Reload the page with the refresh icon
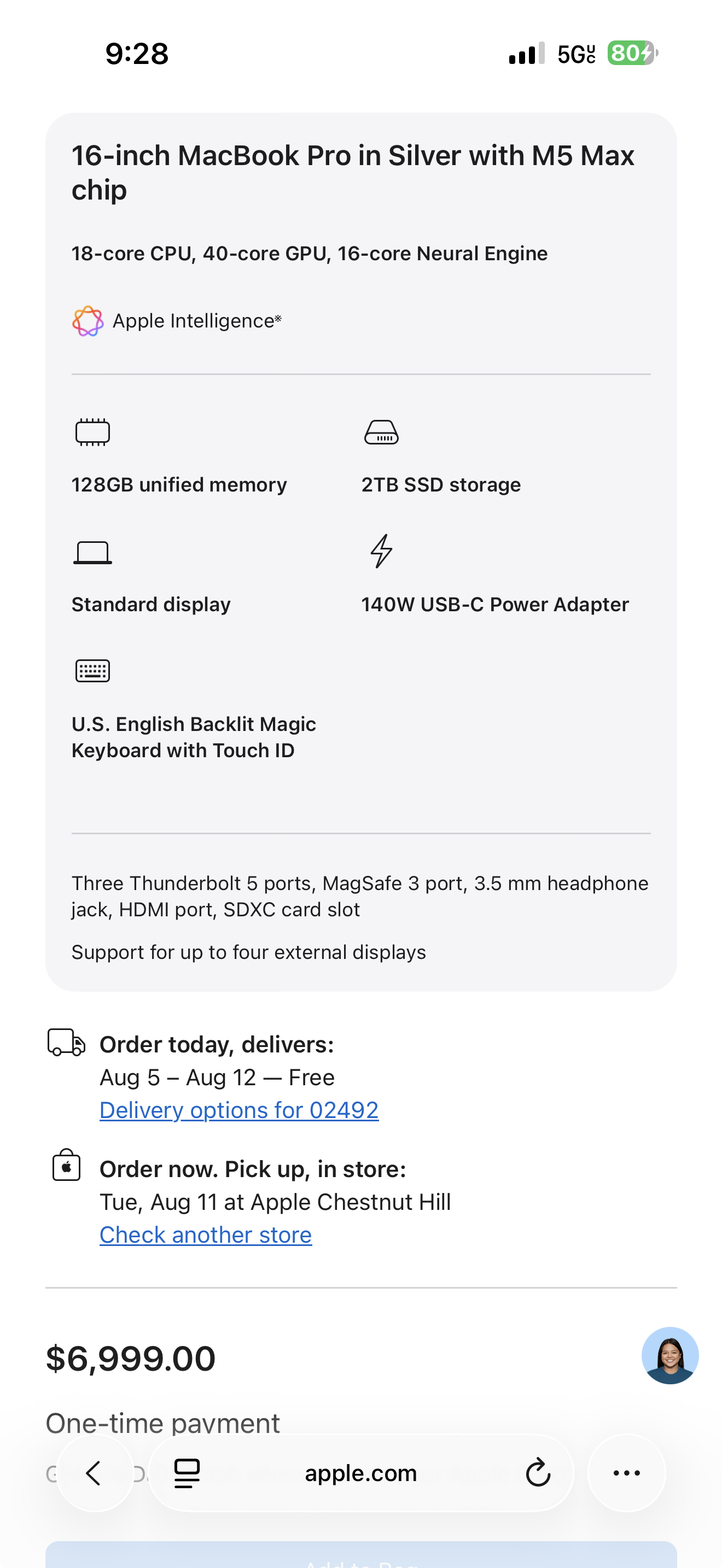The width and height of the screenshot is (722, 1568). 538,1473
